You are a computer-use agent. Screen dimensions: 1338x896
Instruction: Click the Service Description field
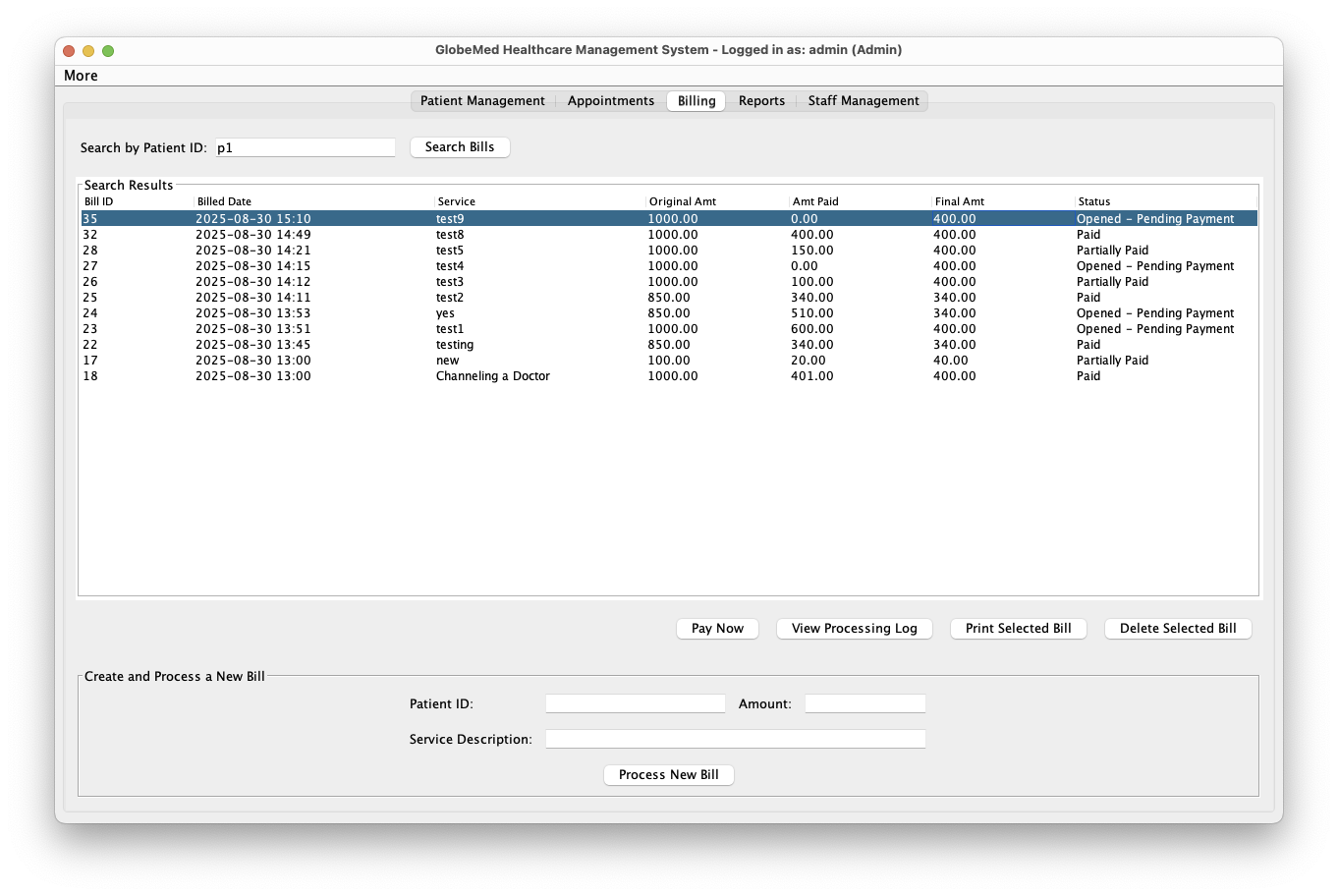[735, 740]
